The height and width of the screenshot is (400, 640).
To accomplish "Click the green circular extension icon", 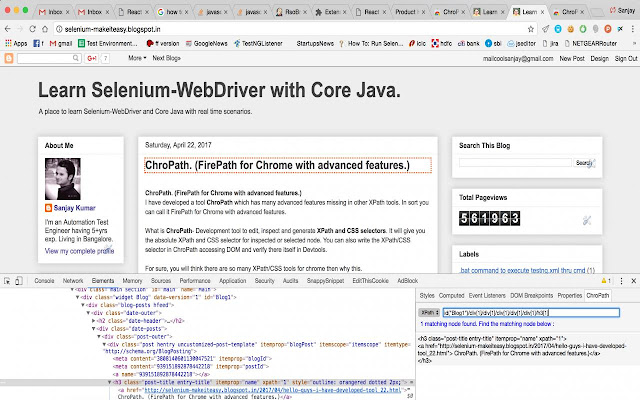I will click(583, 29).
